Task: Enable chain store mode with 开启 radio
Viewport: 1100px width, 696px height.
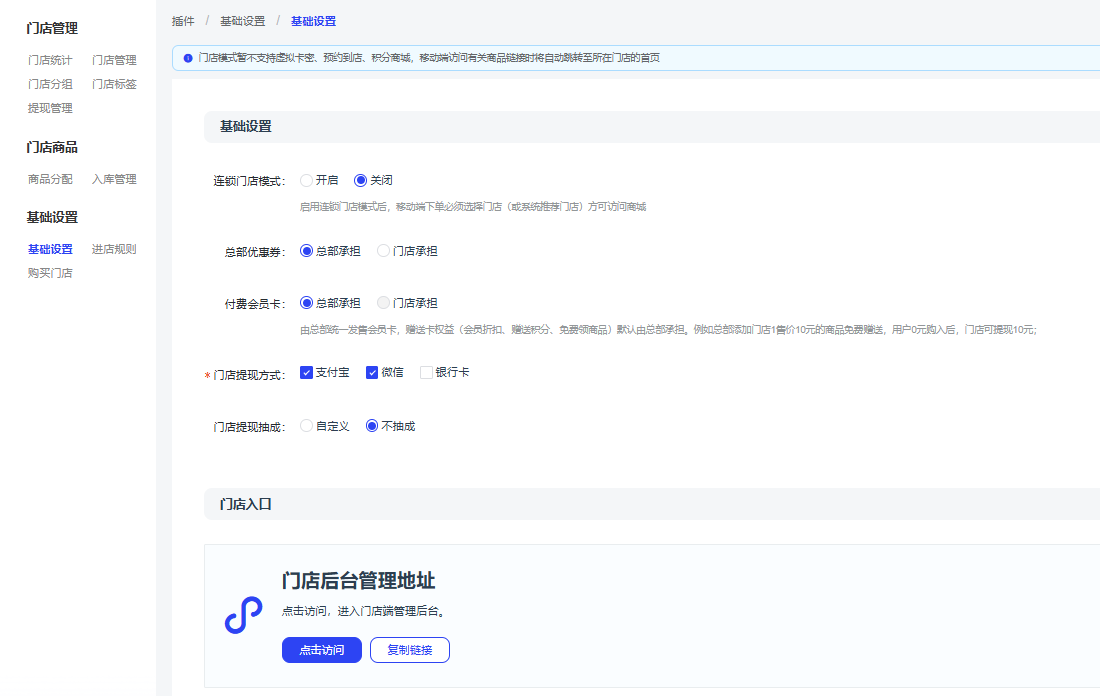Action: [x=307, y=181]
